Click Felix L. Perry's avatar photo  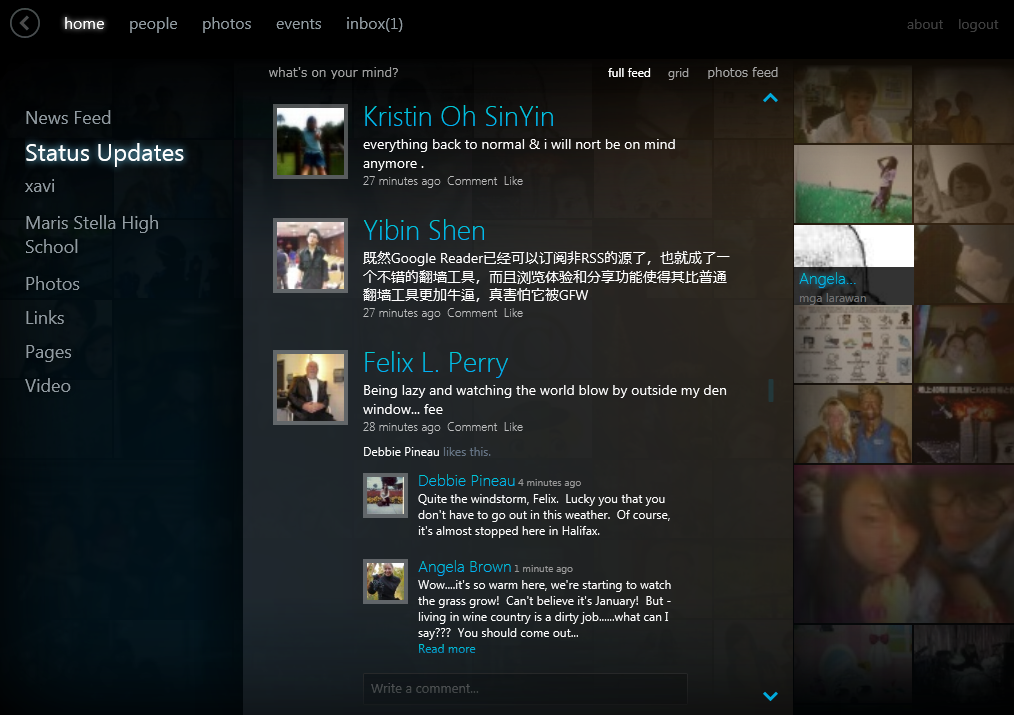[310, 387]
